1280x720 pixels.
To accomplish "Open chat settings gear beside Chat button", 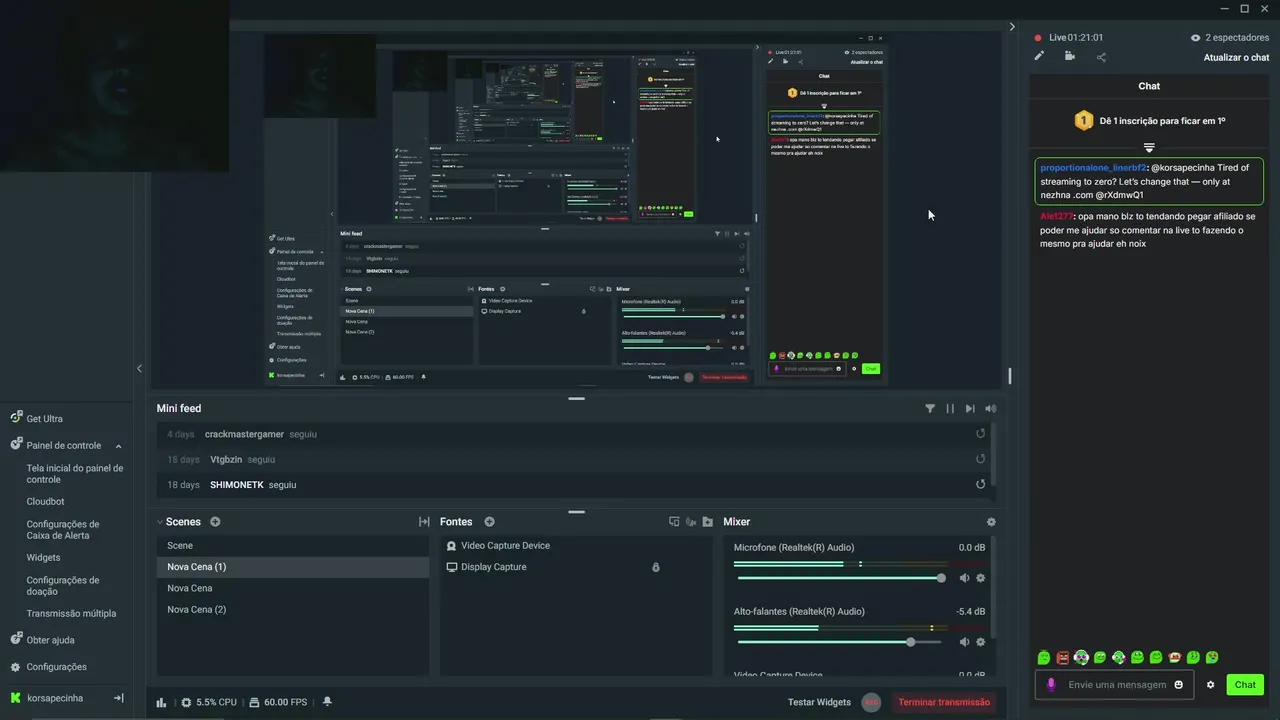I will tap(1210, 685).
